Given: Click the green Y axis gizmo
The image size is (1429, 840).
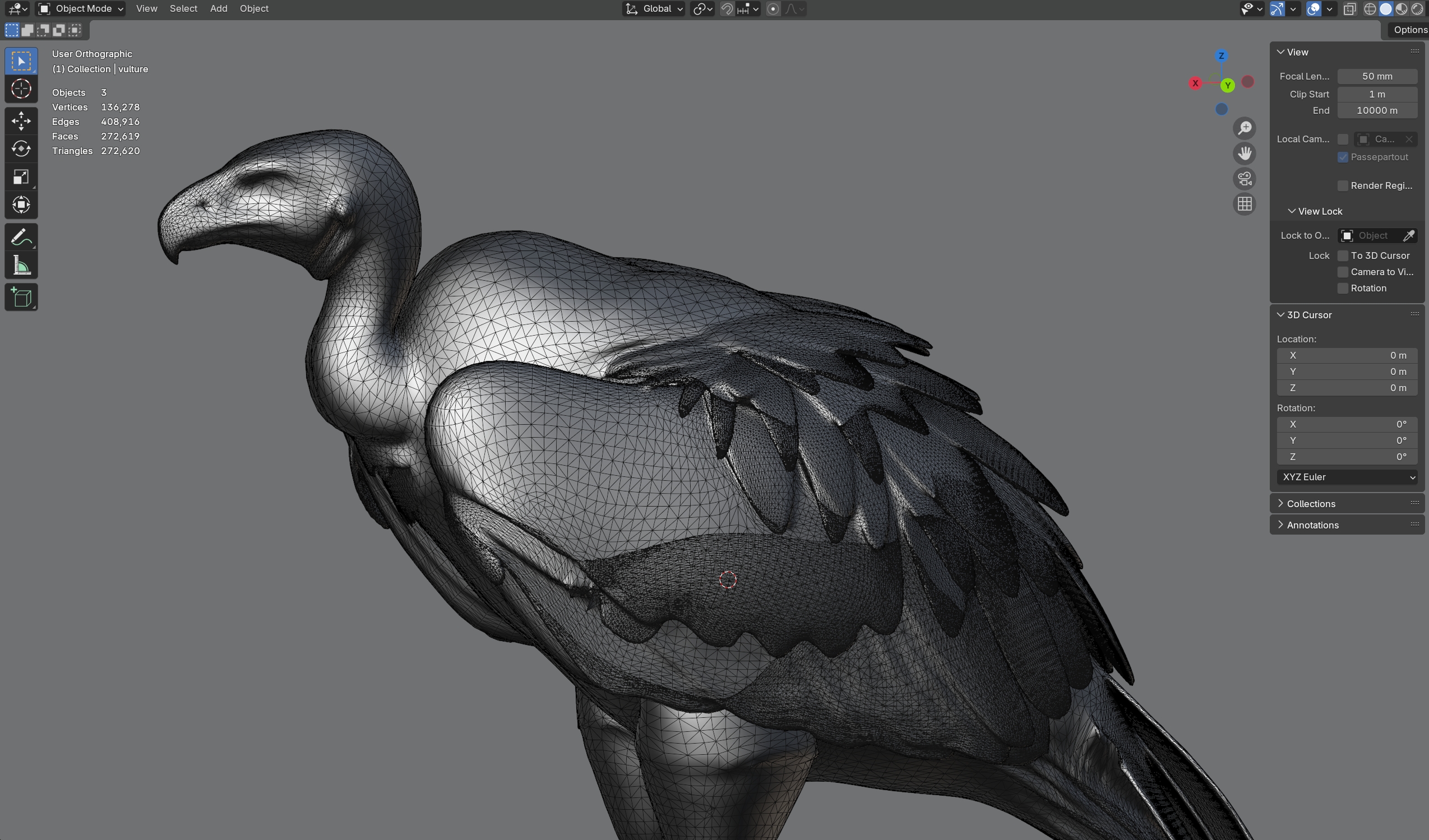Looking at the screenshot, I should pyautogui.click(x=1228, y=86).
